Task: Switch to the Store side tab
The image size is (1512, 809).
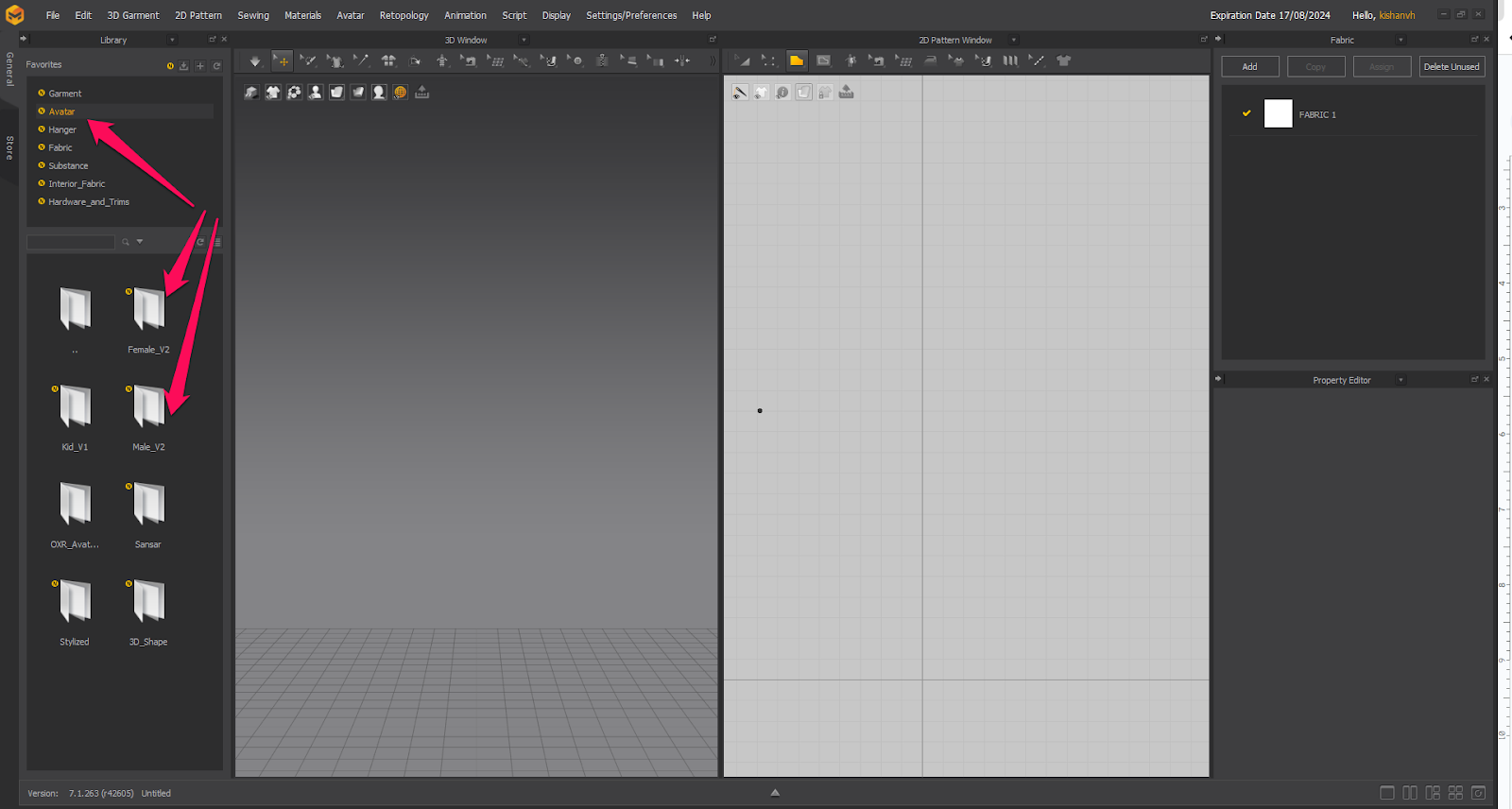Action: (9, 148)
